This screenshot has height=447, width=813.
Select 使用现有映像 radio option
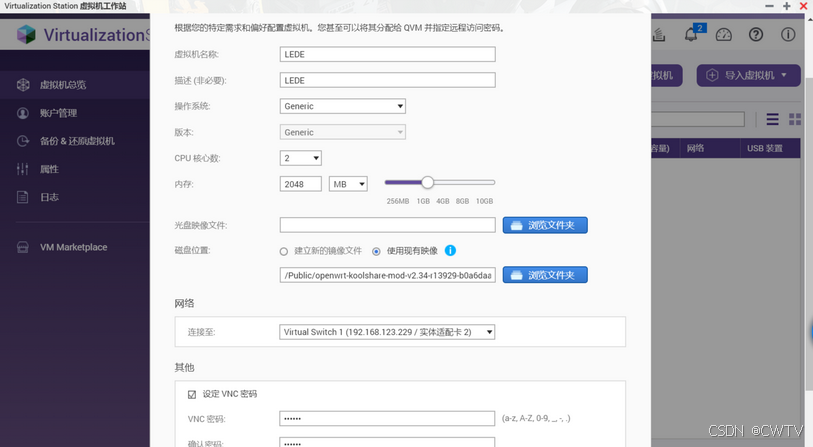coord(376,252)
